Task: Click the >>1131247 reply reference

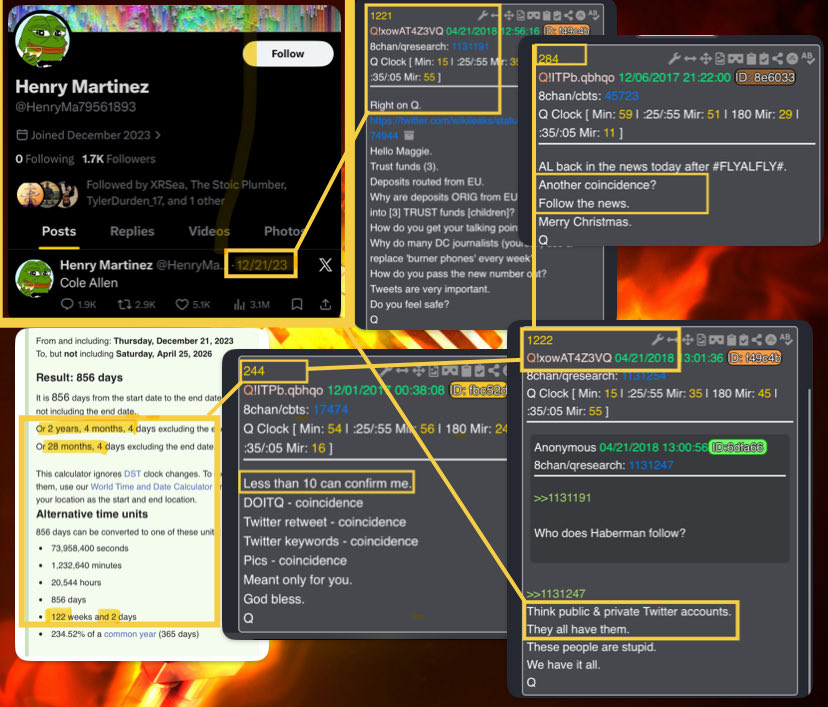Action: tap(556, 594)
